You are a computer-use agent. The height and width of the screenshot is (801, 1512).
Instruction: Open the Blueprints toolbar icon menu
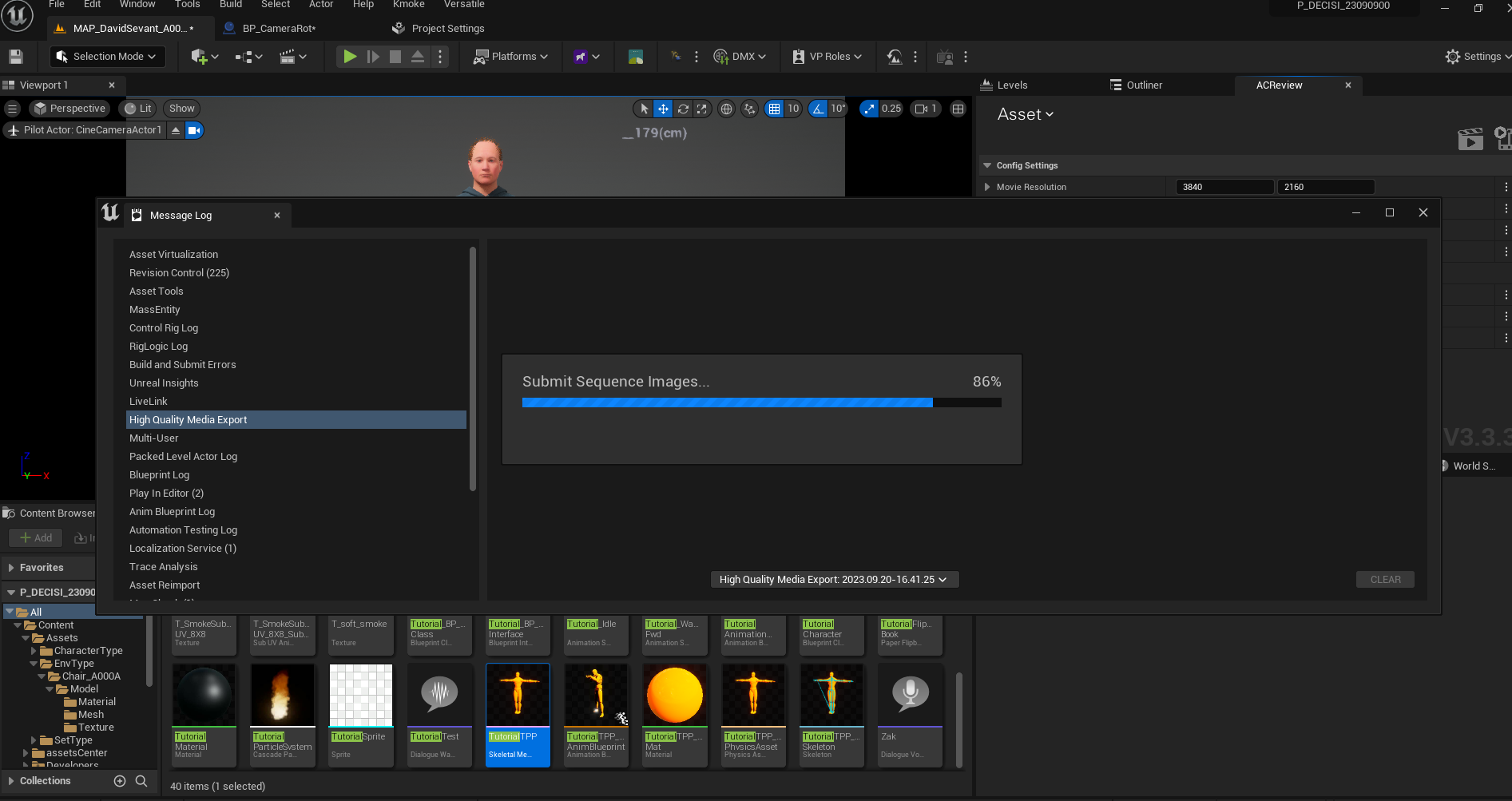pos(248,57)
